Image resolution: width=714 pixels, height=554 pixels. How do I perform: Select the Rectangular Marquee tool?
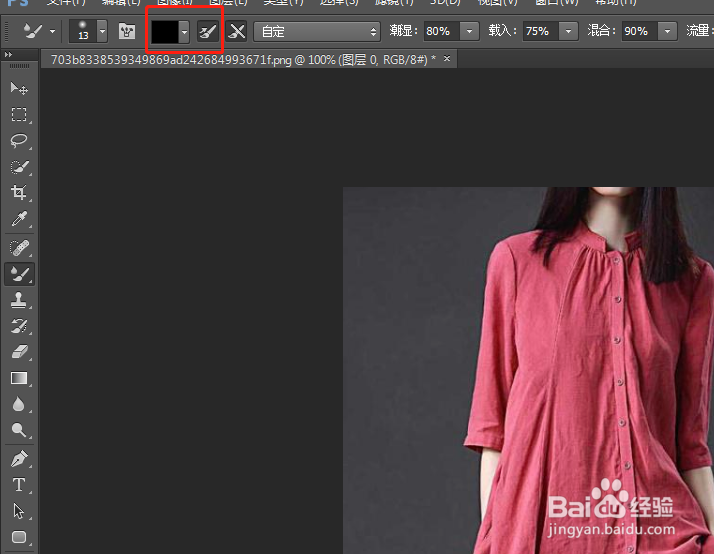pyautogui.click(x=19, y=114)
